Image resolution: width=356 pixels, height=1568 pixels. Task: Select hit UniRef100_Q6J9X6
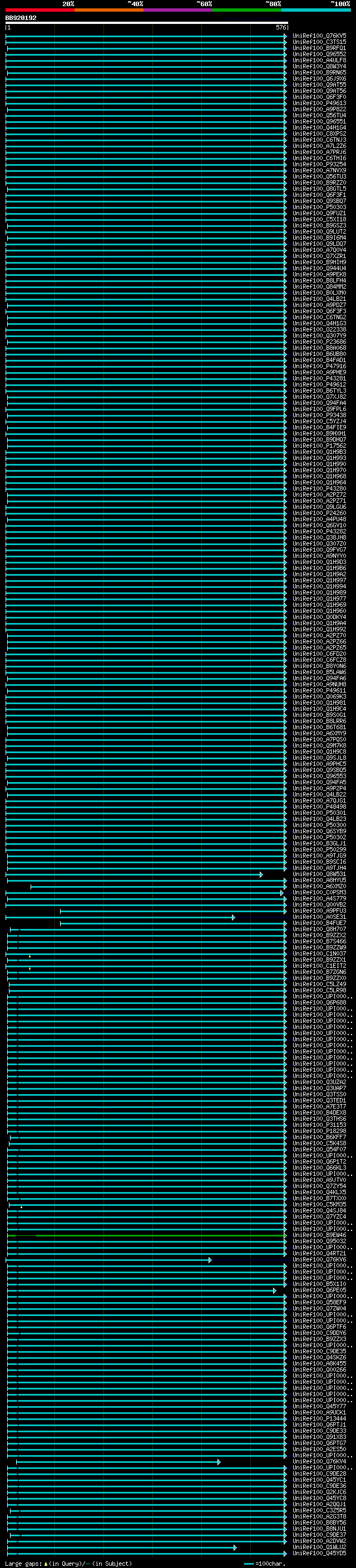[319, 78]
